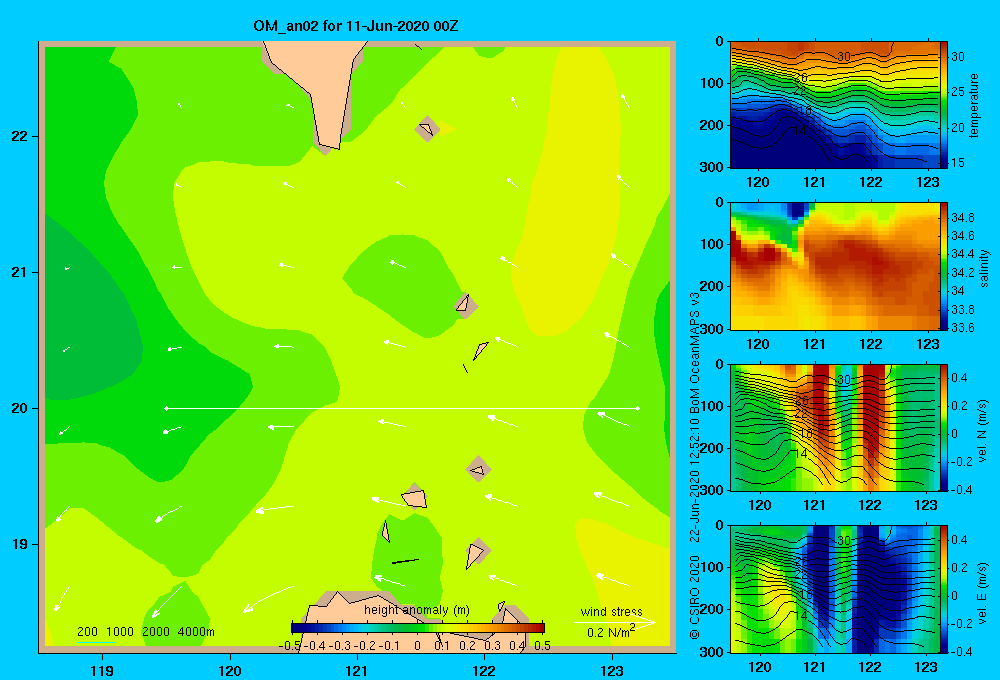Click the 34.8 tick on salinity scale
Viewport: 1000px width, 680px height.
(x=963, y=218)
